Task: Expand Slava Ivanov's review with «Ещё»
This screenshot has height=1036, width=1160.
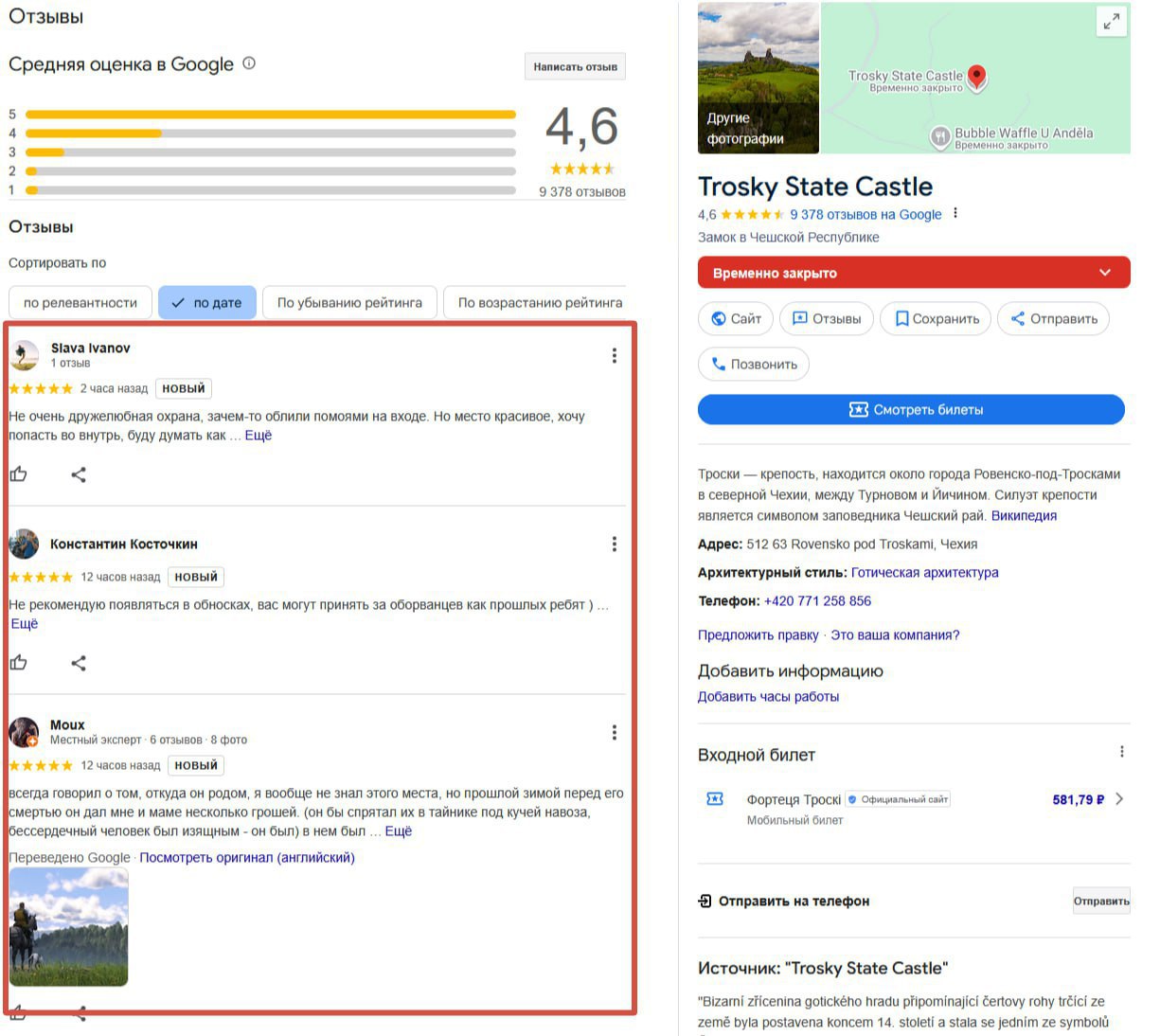Action: (x=258, y=436)
